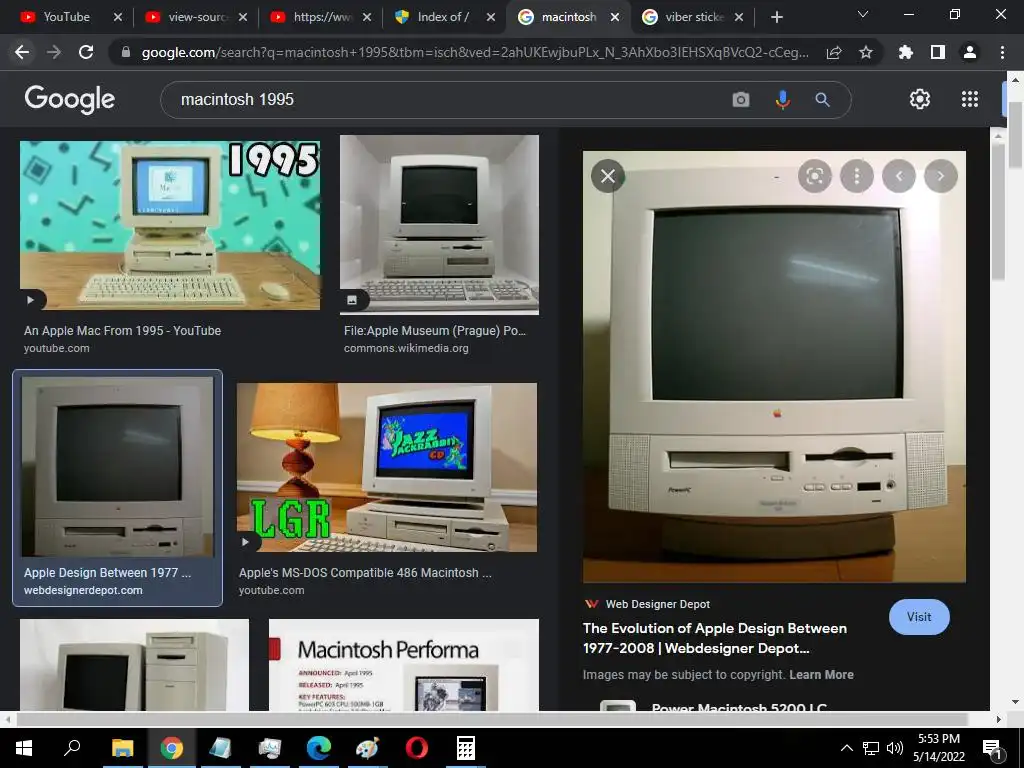Open Paint from the taskbar

tap(368, 748)
